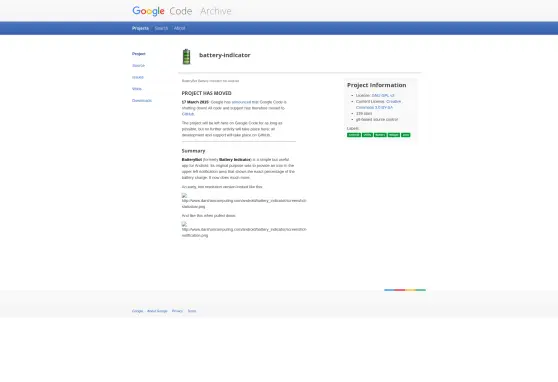Open the GNU GPL v3 license link
Viewport: 558px width, 382px height.
coord(383,95)
